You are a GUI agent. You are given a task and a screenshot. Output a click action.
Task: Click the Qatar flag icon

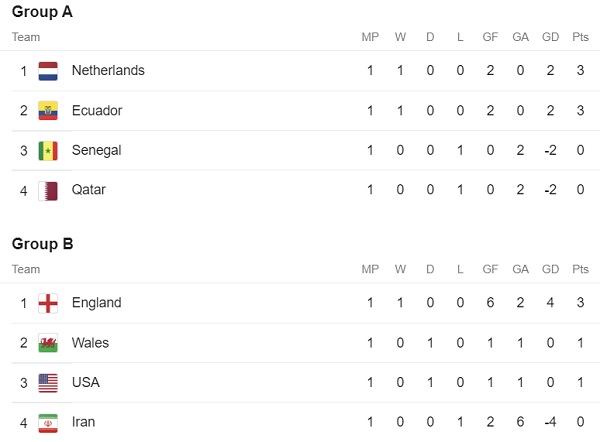click(x=48, y=191)
